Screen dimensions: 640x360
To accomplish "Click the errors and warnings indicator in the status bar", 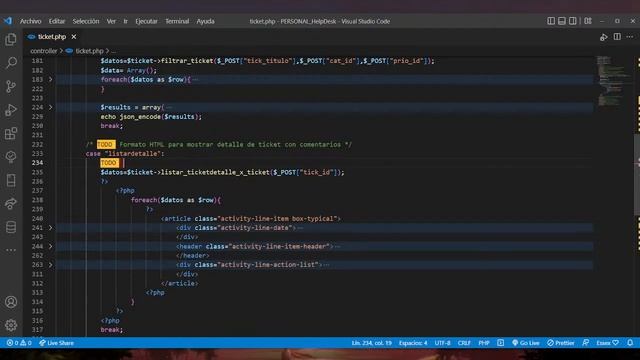I will click(x=19, y=343).
